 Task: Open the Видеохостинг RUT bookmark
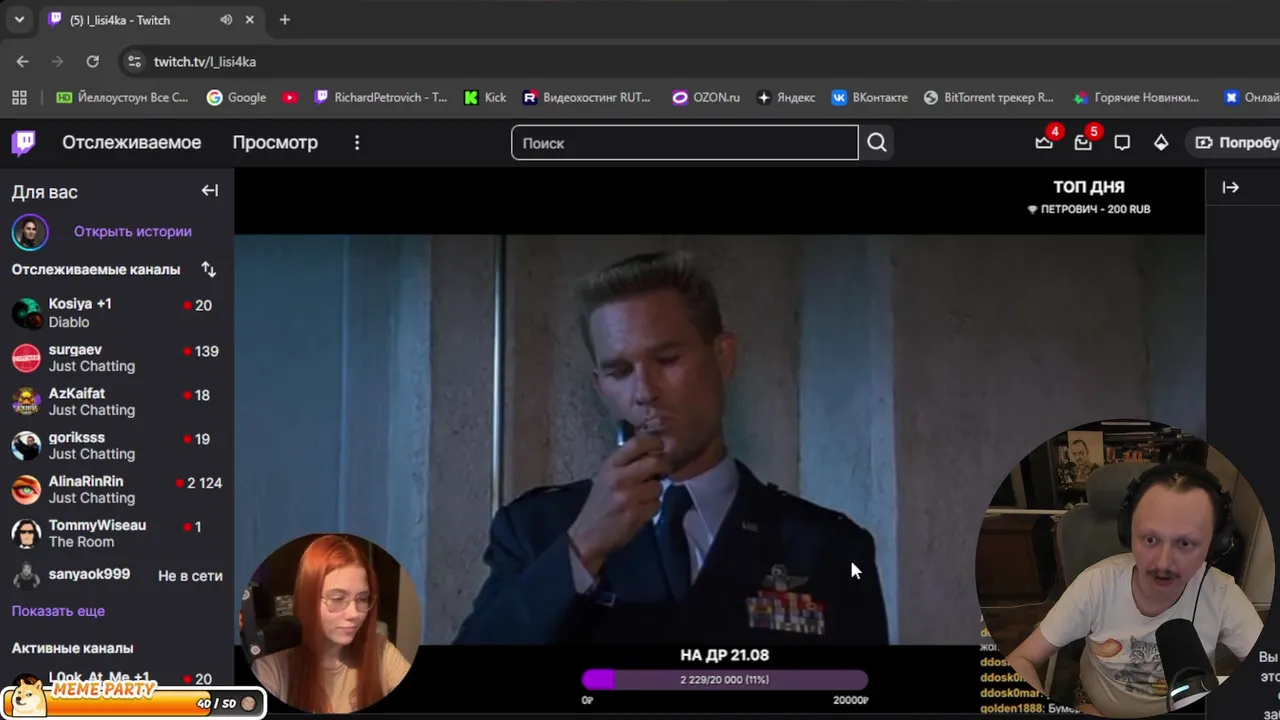587,97
